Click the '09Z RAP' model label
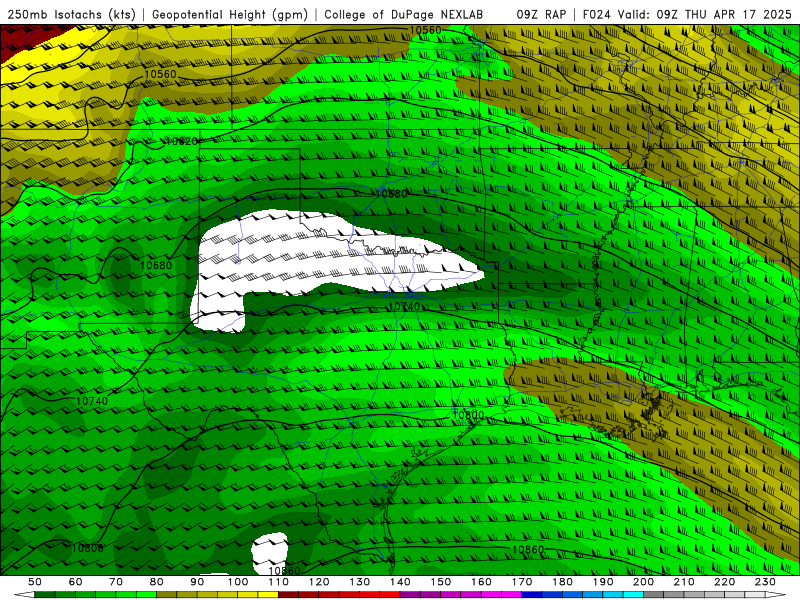The height and width of the screenshot is (600, 800). click(x=541, y=14)
